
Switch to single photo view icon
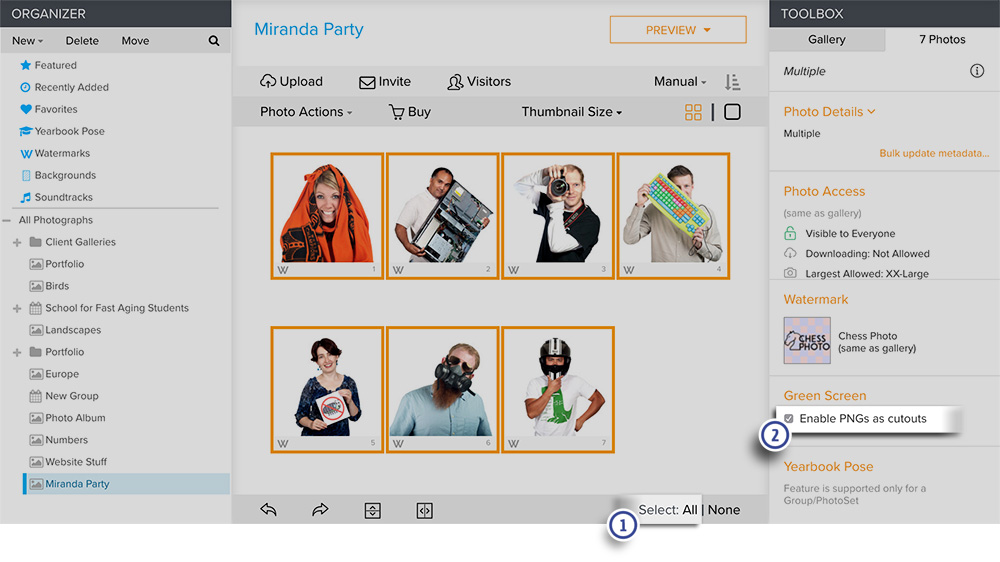tap(732, 112)
